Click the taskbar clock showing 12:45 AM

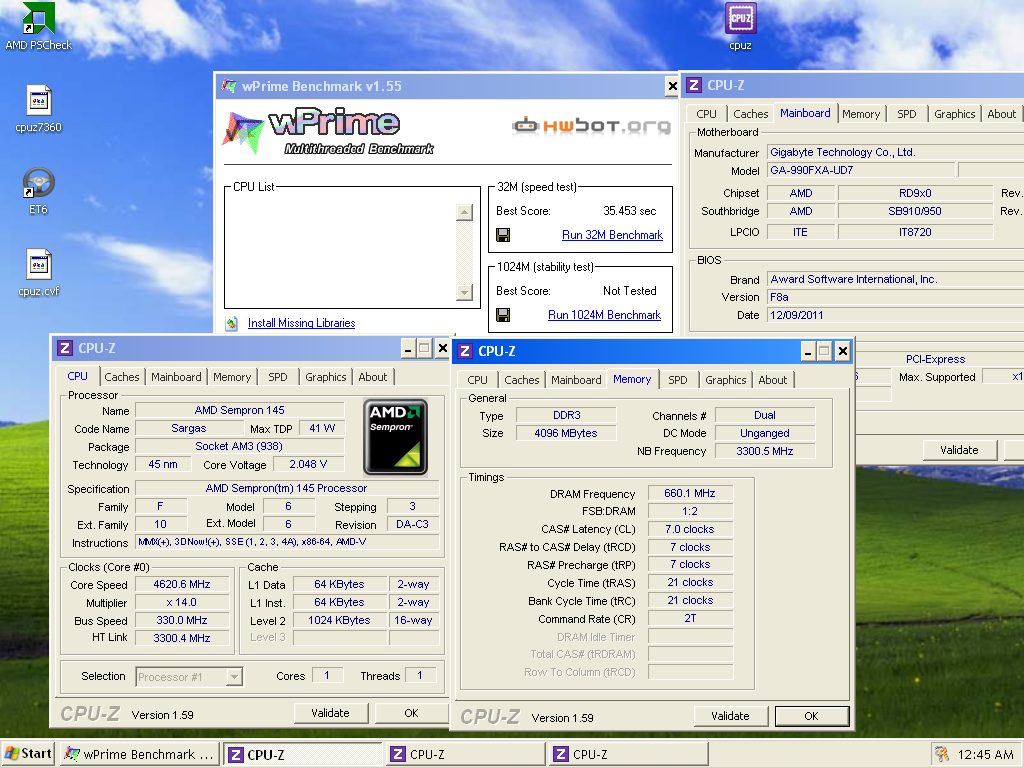pyautogui.click(x=985, y=754)
